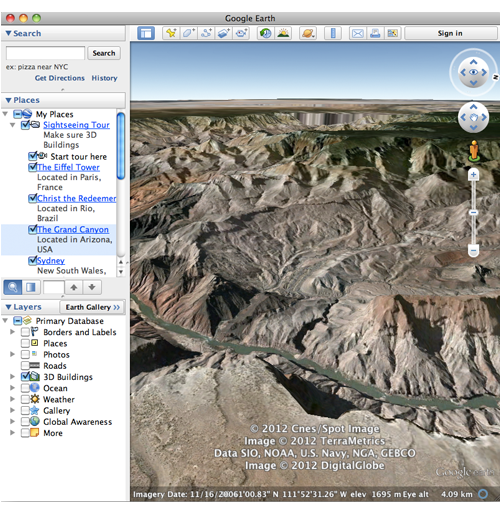This screenshot has height=515, width=500.
Task: Add a placemark with the pushpin icon
Action: 171,33
